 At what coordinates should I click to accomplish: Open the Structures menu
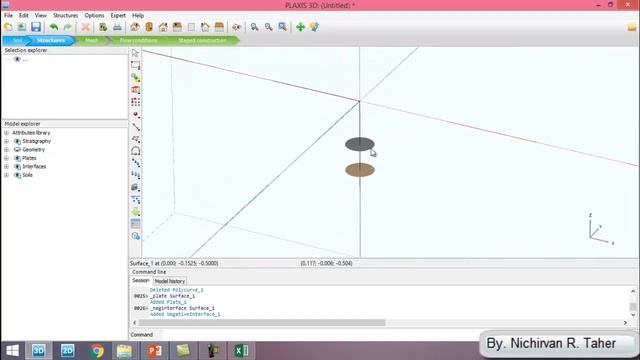pyautogui.click(x=65, y=15)
